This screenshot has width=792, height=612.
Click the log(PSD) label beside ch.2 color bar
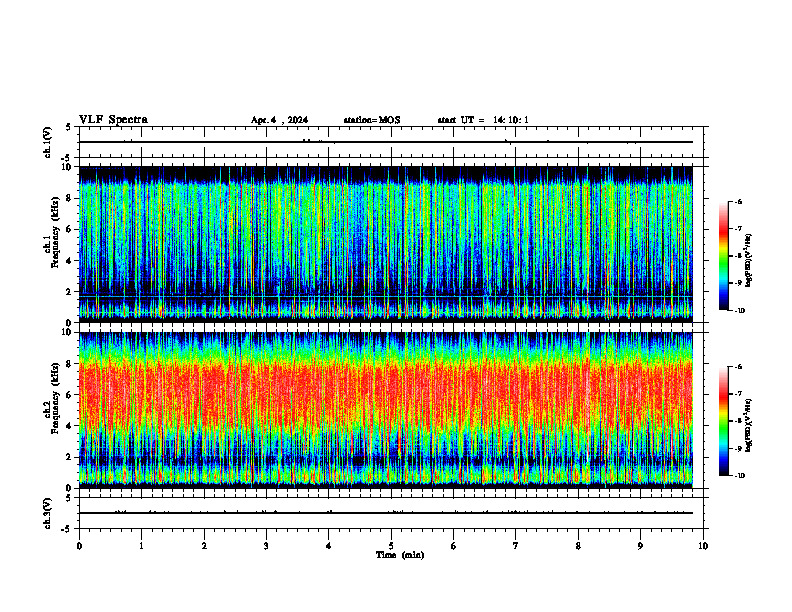pyautogui.click(x=748, y=425)
